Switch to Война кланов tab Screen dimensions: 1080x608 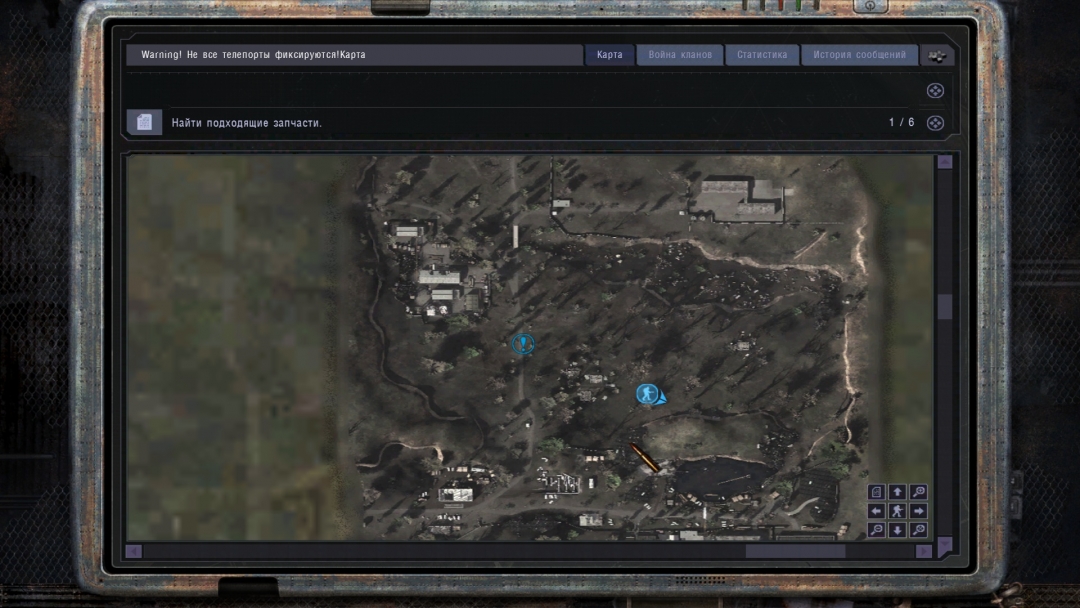point(680,54)
